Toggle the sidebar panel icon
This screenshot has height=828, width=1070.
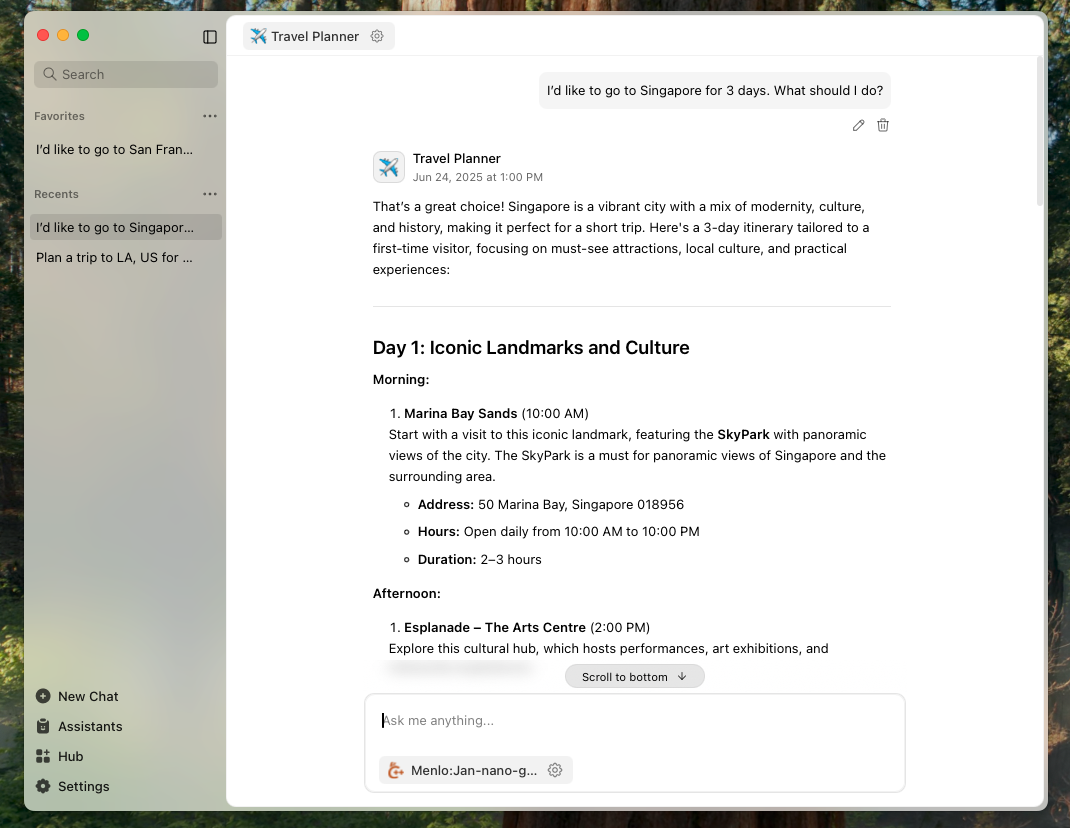coord(210,37)
